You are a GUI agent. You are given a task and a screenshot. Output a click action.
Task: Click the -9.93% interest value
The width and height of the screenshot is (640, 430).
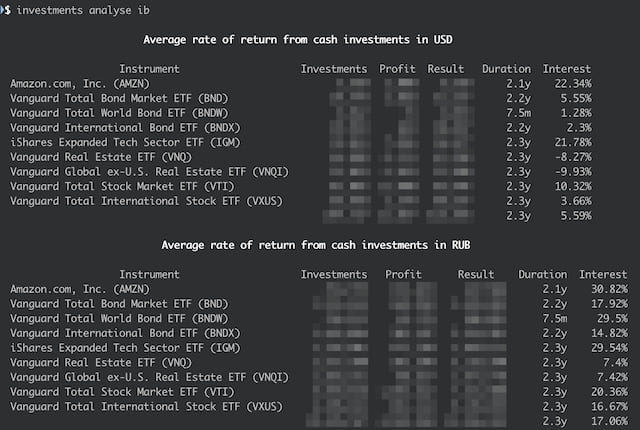click(x=573, y=172)
